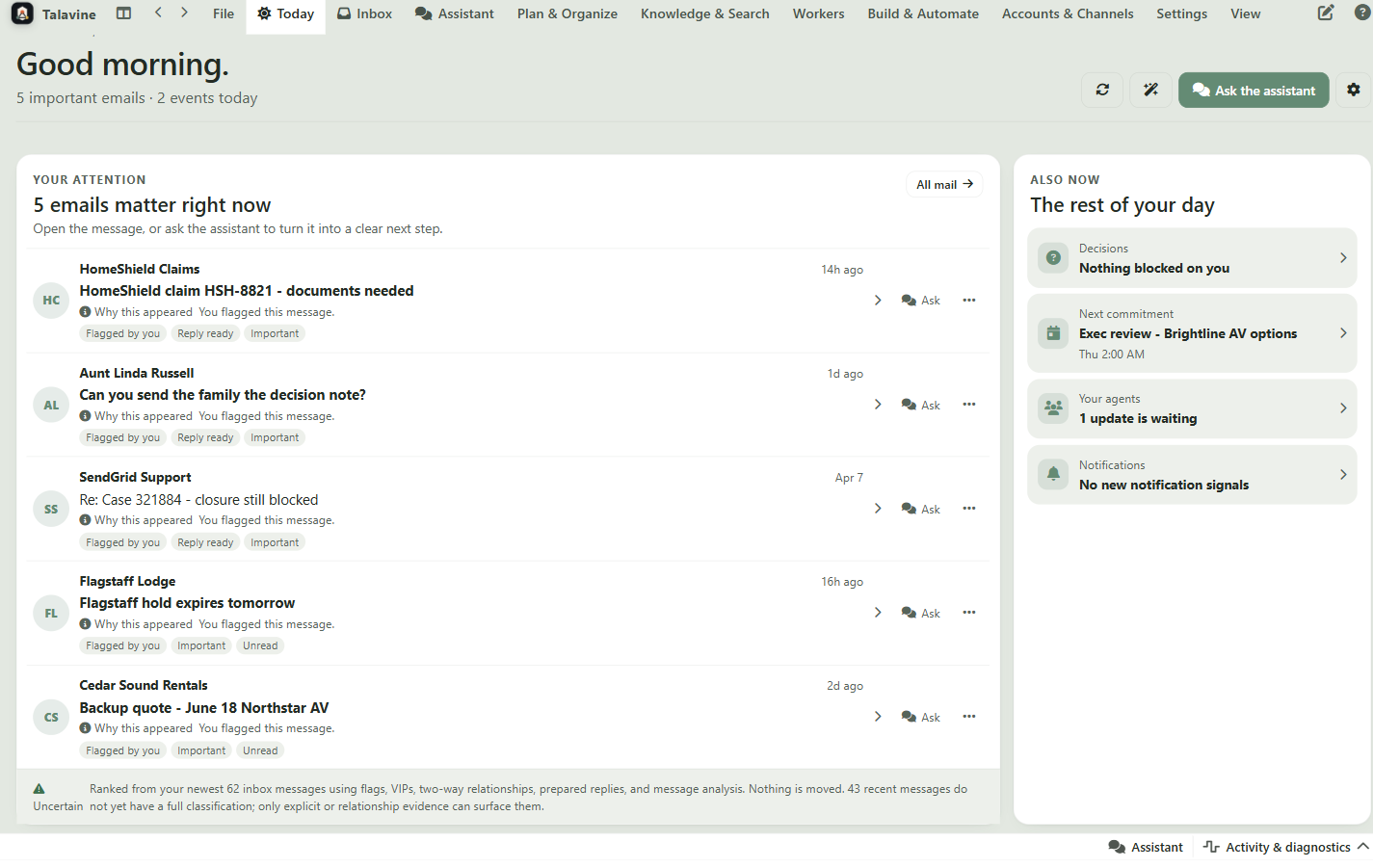The width and height of the screenshot is (1373, 868).
Task: Expand the Flagstaff hold expires chevron
Action: point(878,613)
